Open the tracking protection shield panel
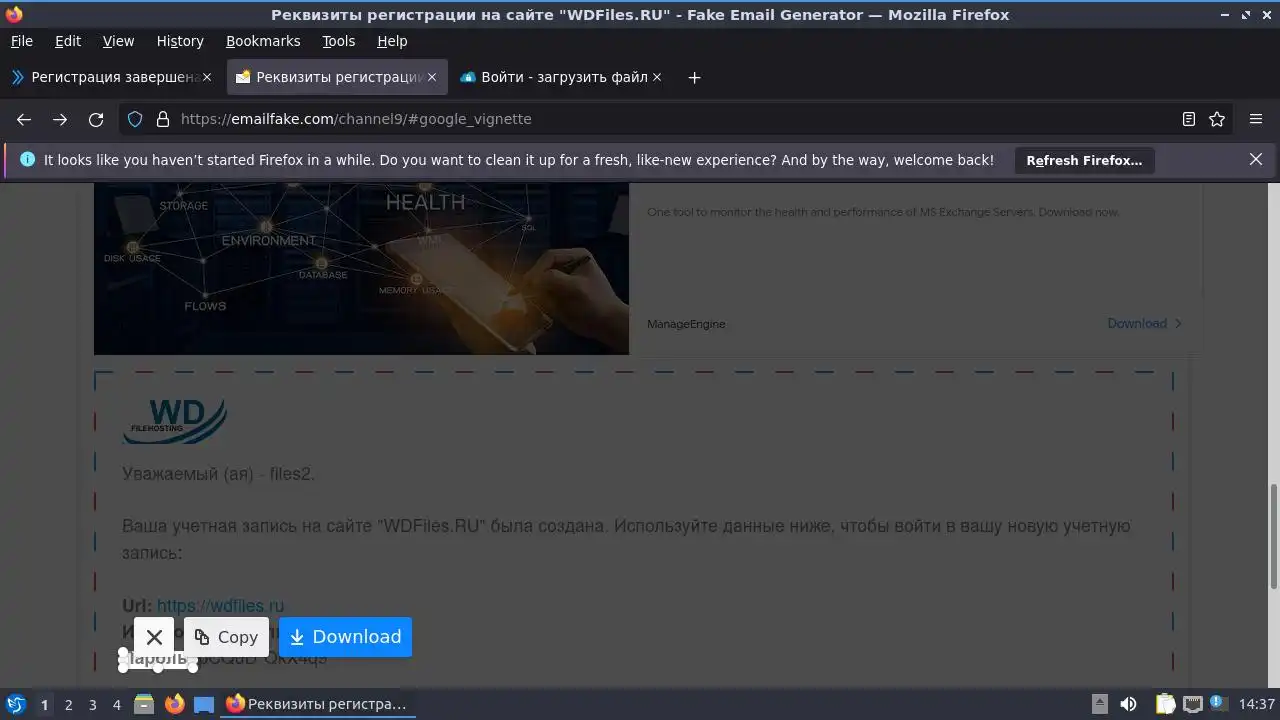The height and width of the screenshot is (720, 1280). (135, 119)
